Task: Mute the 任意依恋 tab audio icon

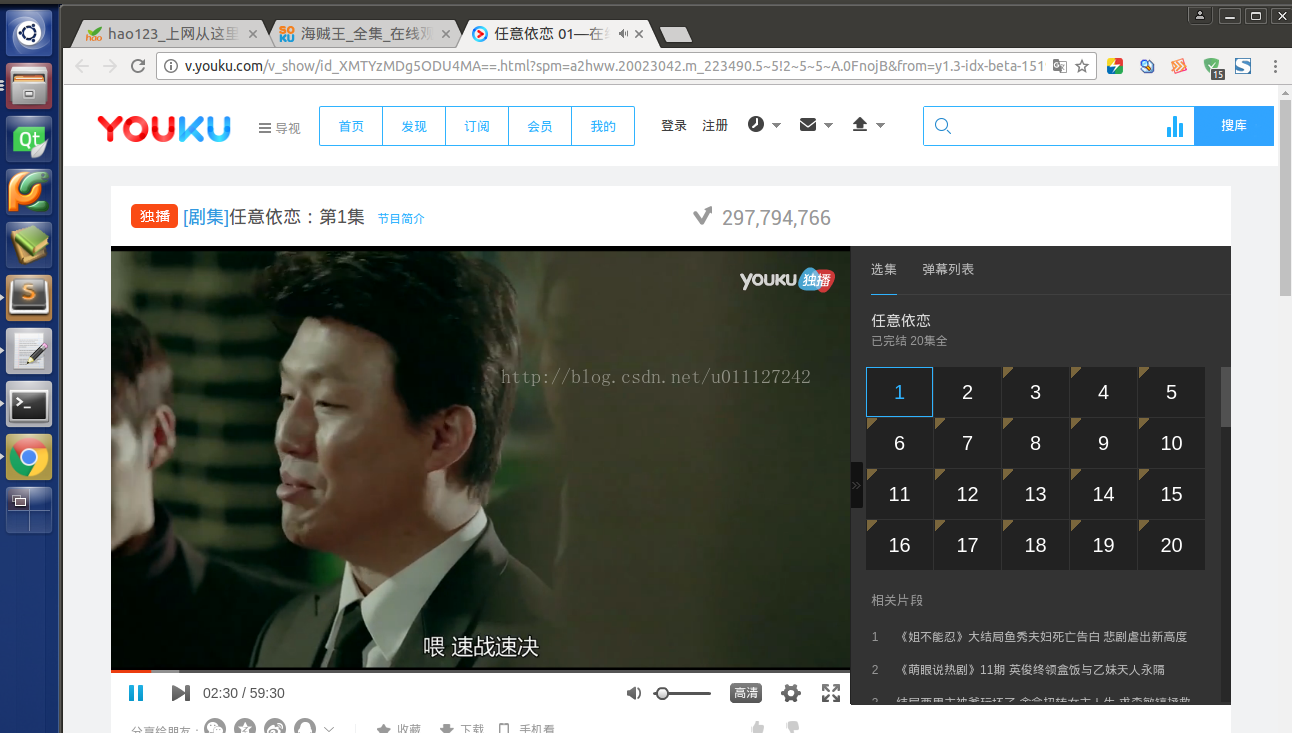Action: click(x=623, y=33)
